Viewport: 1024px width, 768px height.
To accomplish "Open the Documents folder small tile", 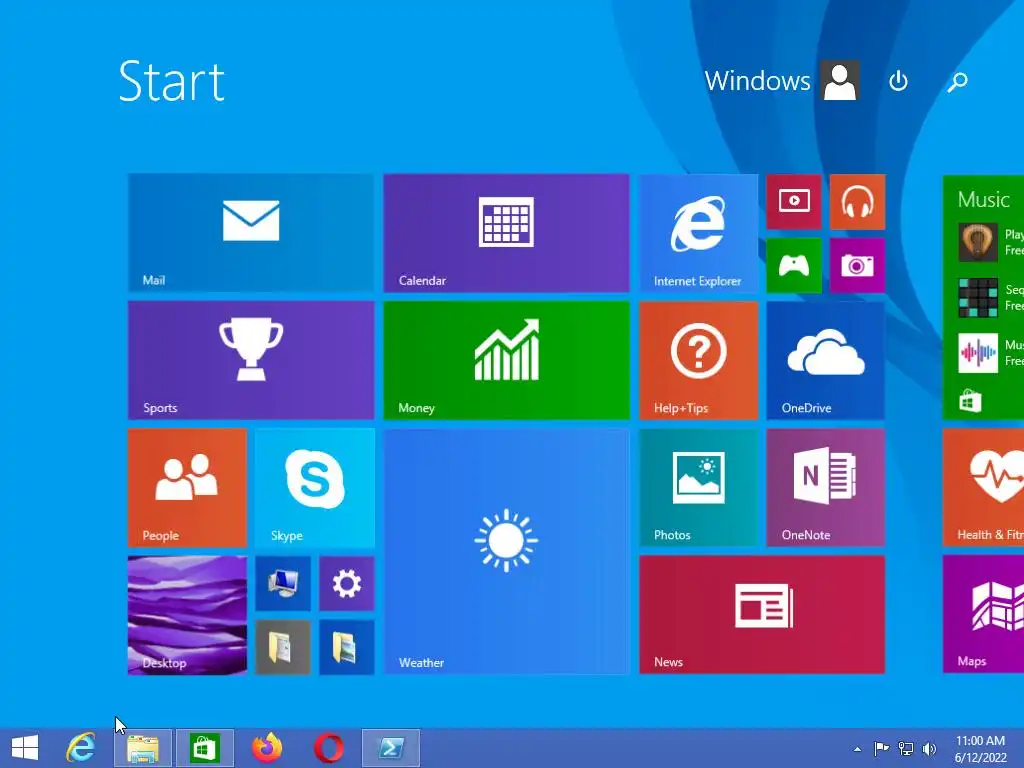I will [283, 647].
